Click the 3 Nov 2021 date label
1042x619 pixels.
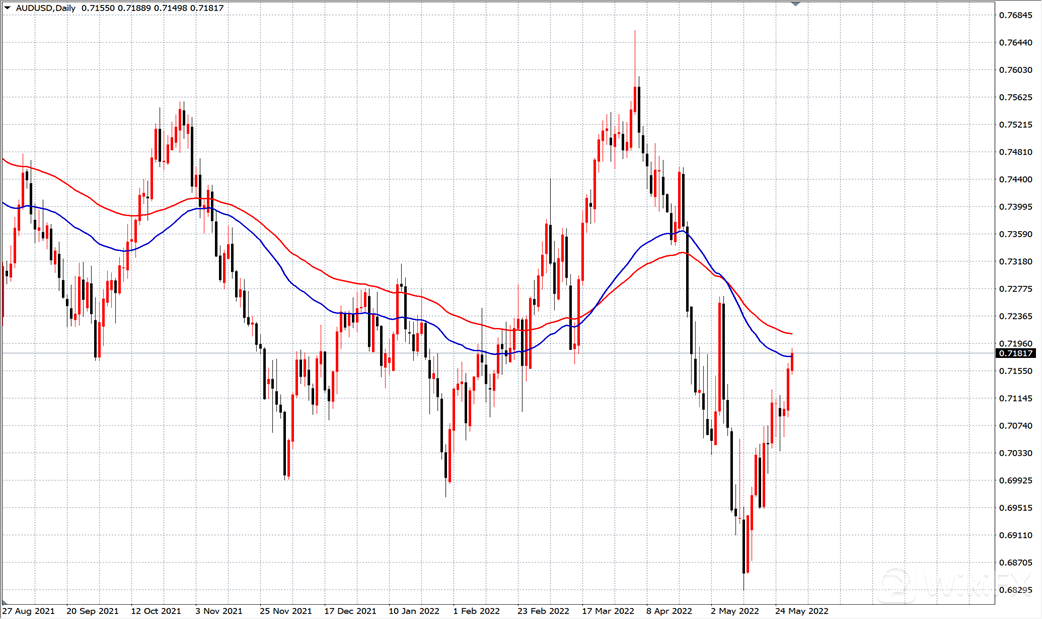coord(218,609)
